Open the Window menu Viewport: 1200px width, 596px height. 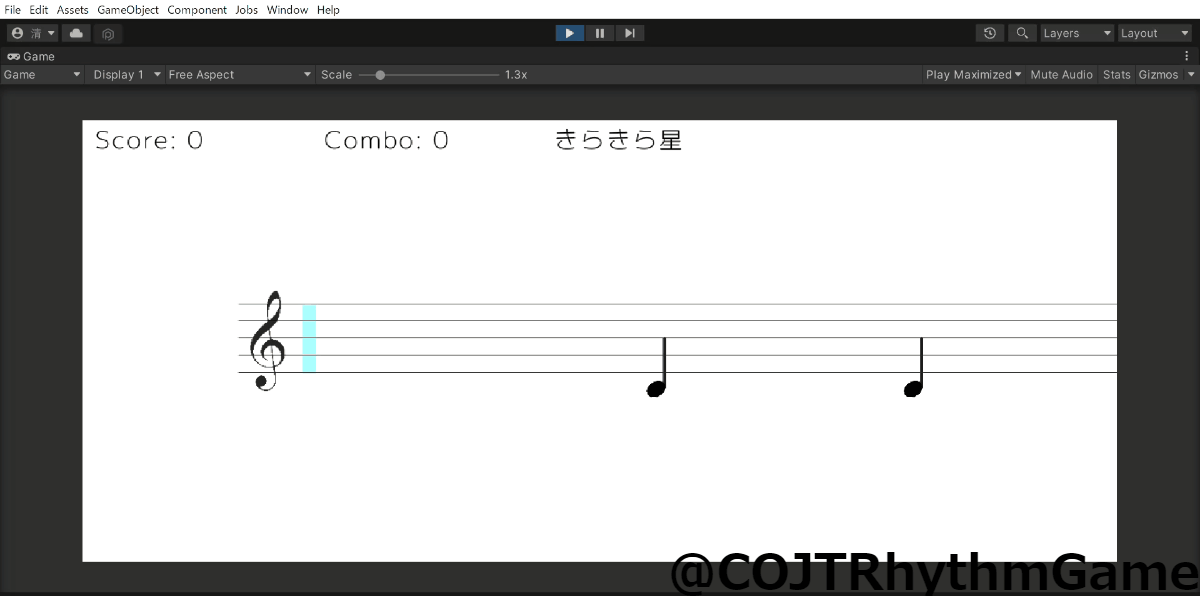tap(287, 10)
